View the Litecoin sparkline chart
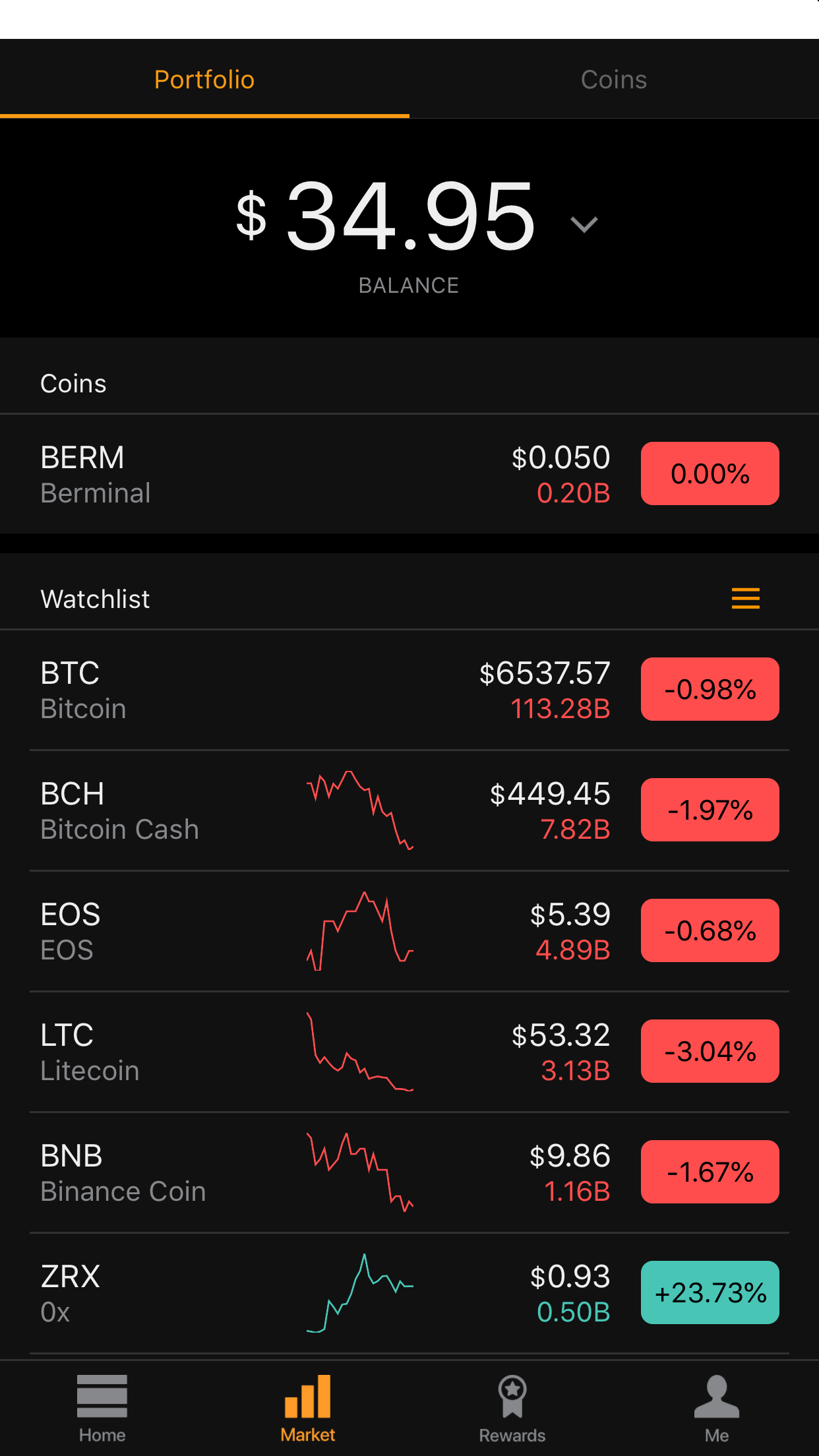Screen dimensions: 819x1456 point(360,1052)
